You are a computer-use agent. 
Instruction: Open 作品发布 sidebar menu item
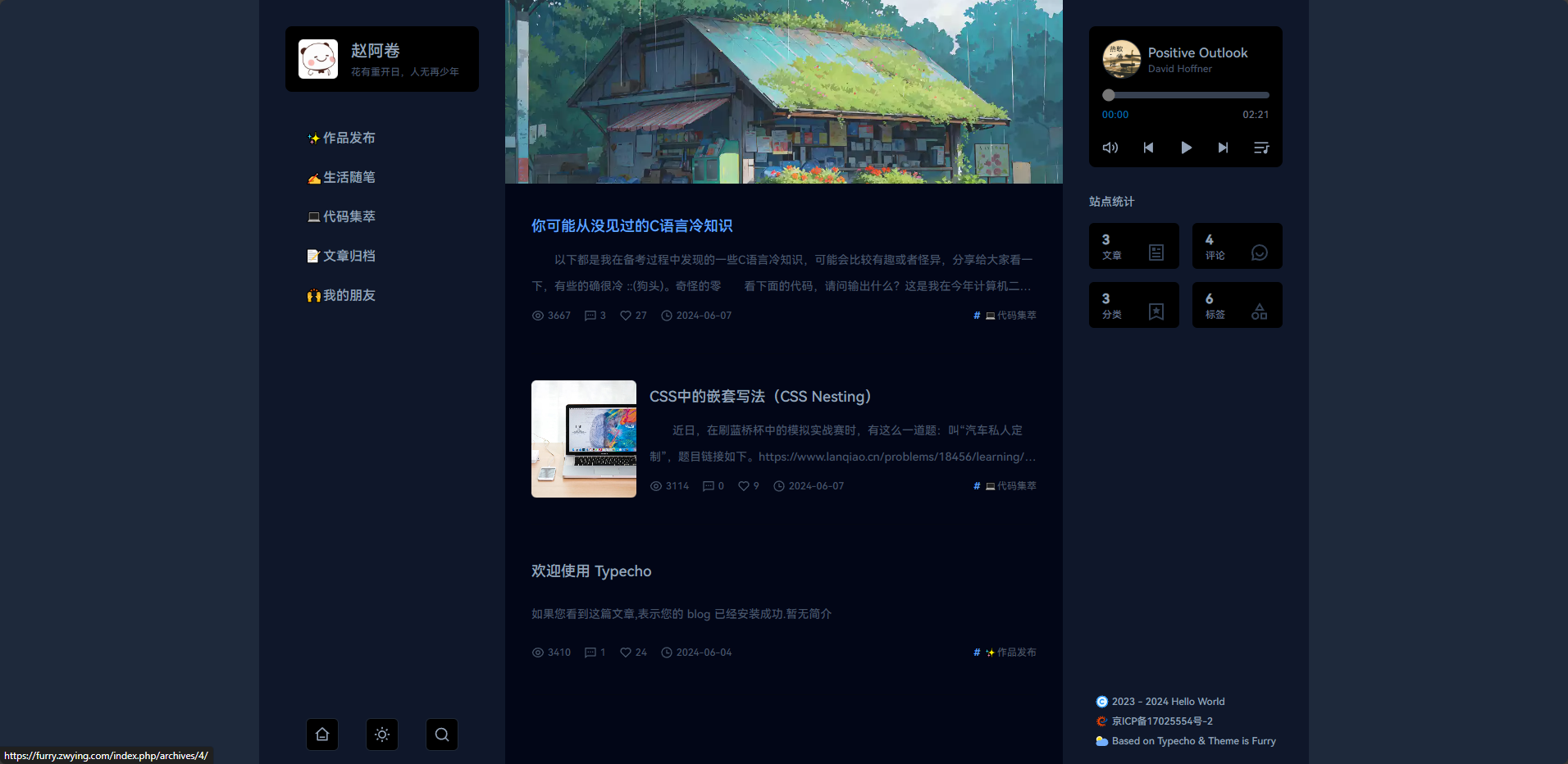pyautogui.click(x=341, y=138)
